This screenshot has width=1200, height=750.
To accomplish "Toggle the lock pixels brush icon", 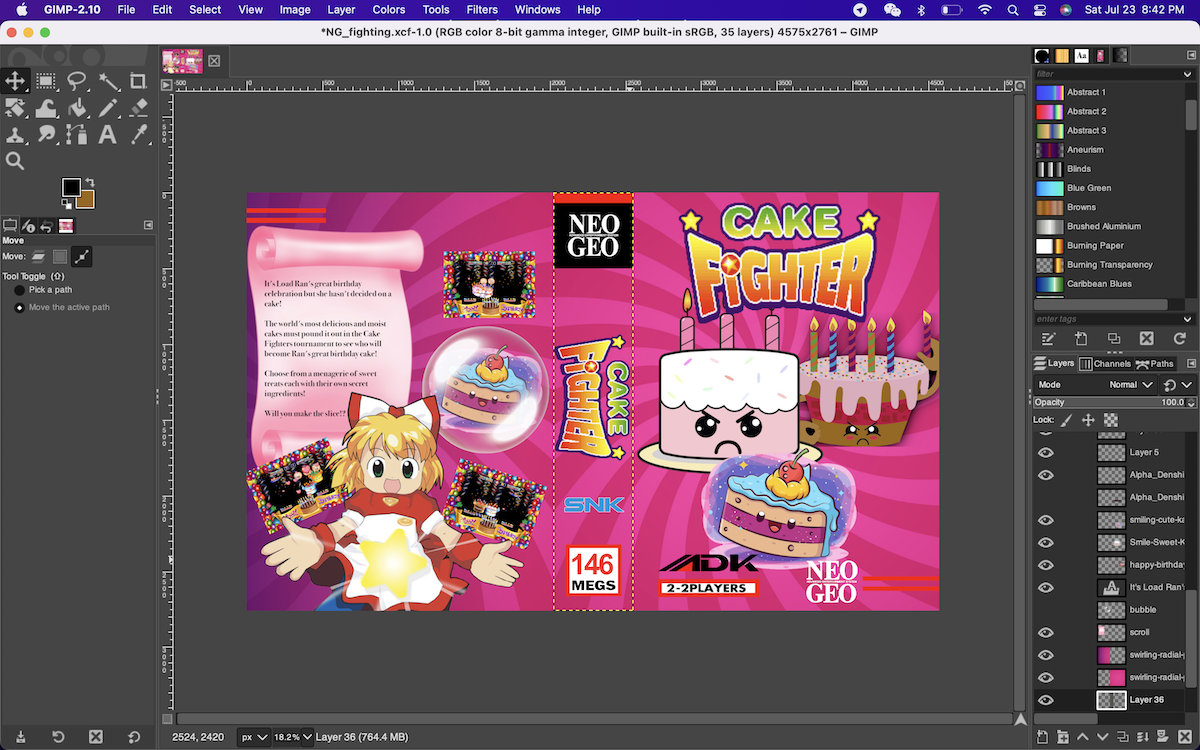I will tap(1066, 420).
